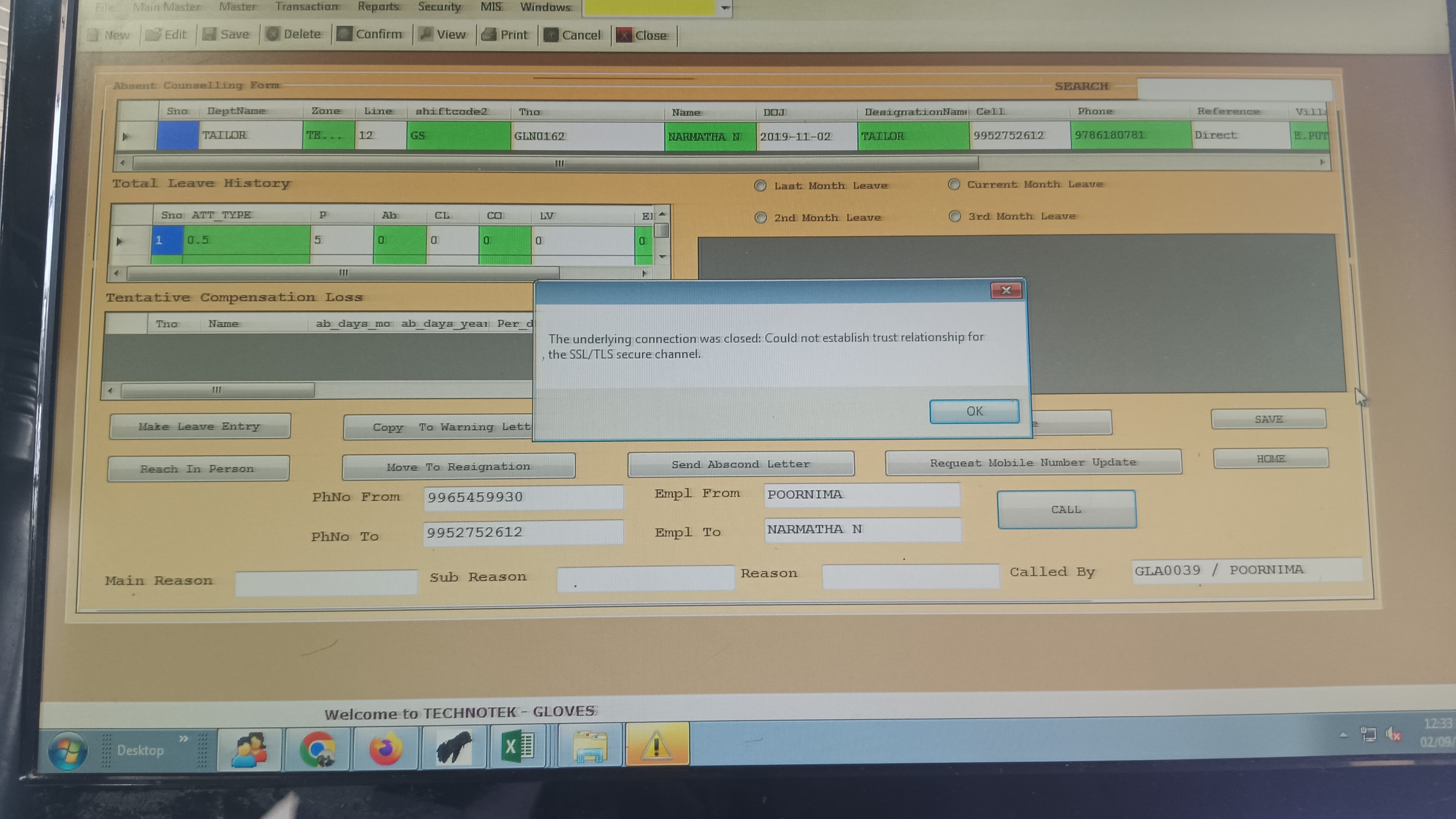Open the Transaction menu
Screen dimensions: 1456x819
point(307,7)
